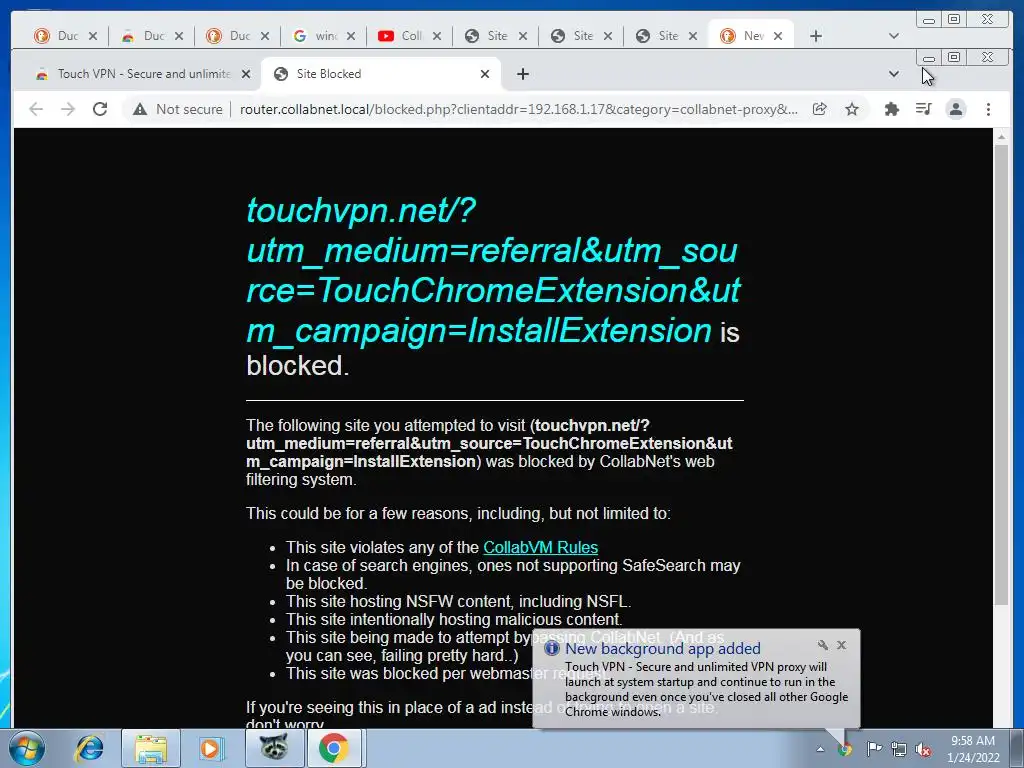Image resolution: width=1024 pixels, height=768 pixels.
Task: Expand tab search in front window
Action: [x=893, y=74]
